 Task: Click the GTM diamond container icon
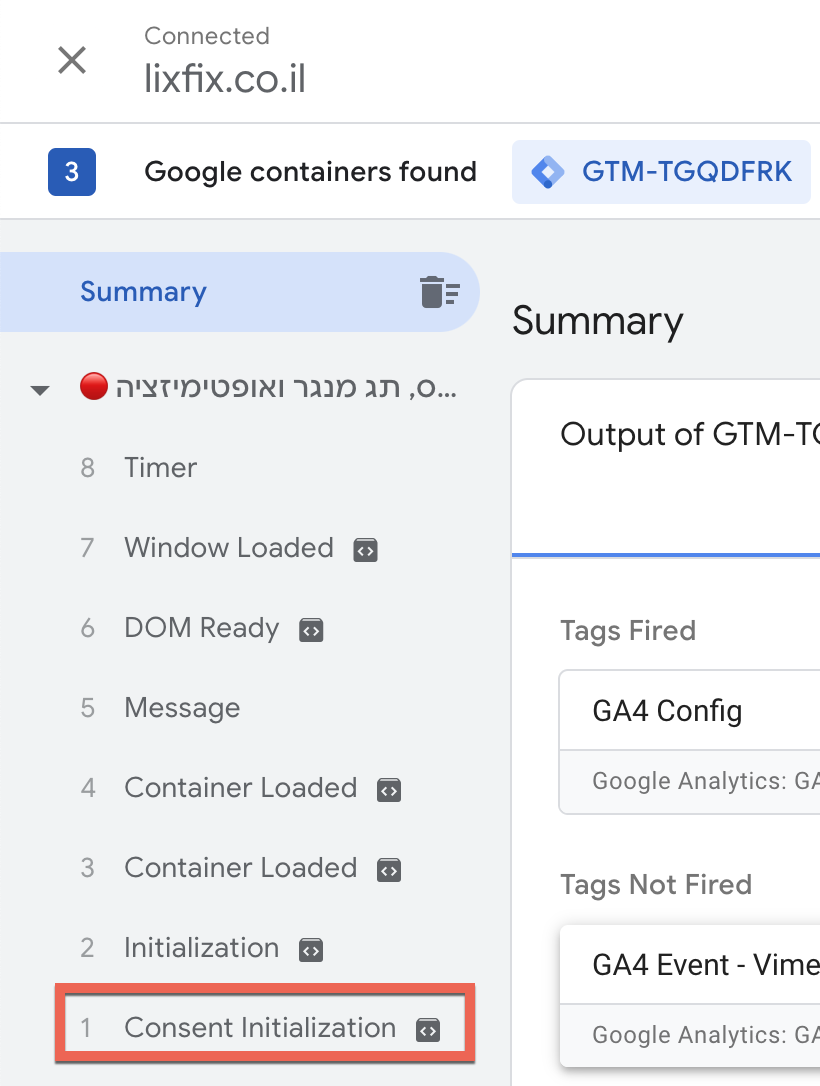547,172
